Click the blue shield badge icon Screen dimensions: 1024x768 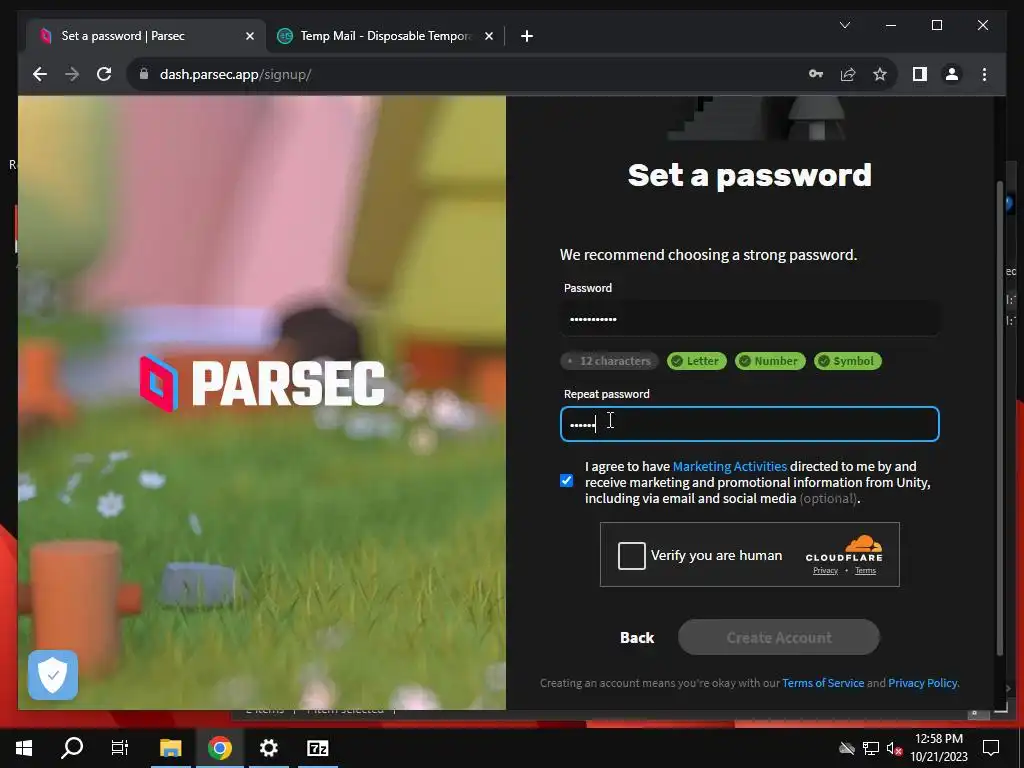[x=53, y=675]
